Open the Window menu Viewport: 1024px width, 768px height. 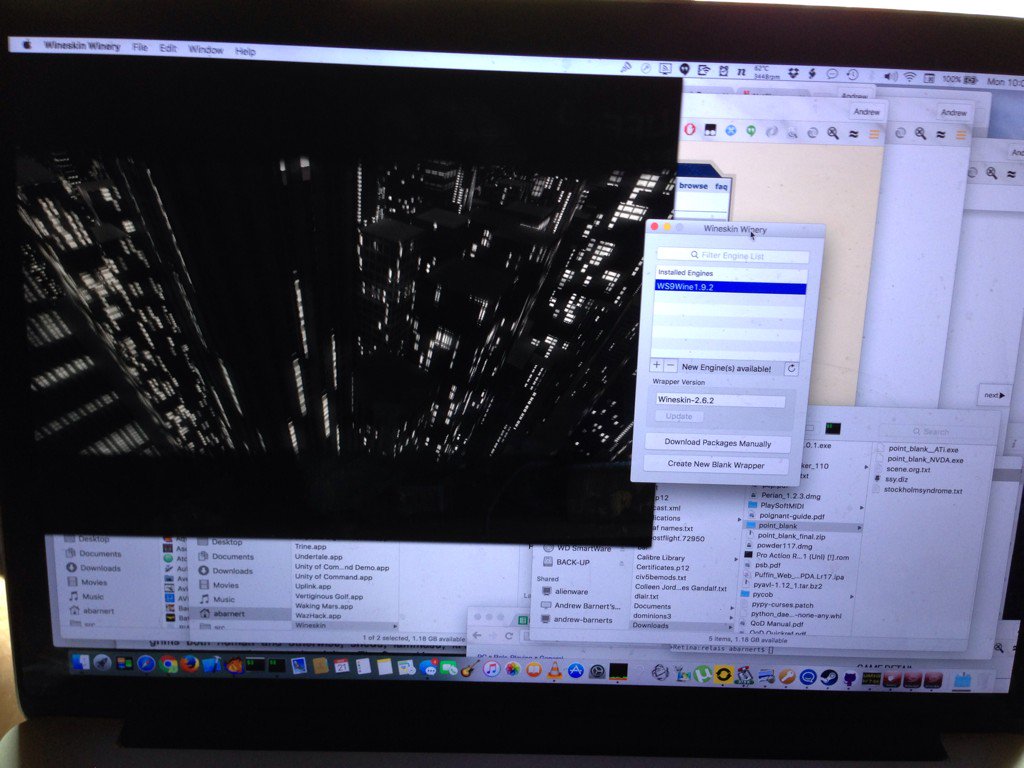[x=206, y=50]
